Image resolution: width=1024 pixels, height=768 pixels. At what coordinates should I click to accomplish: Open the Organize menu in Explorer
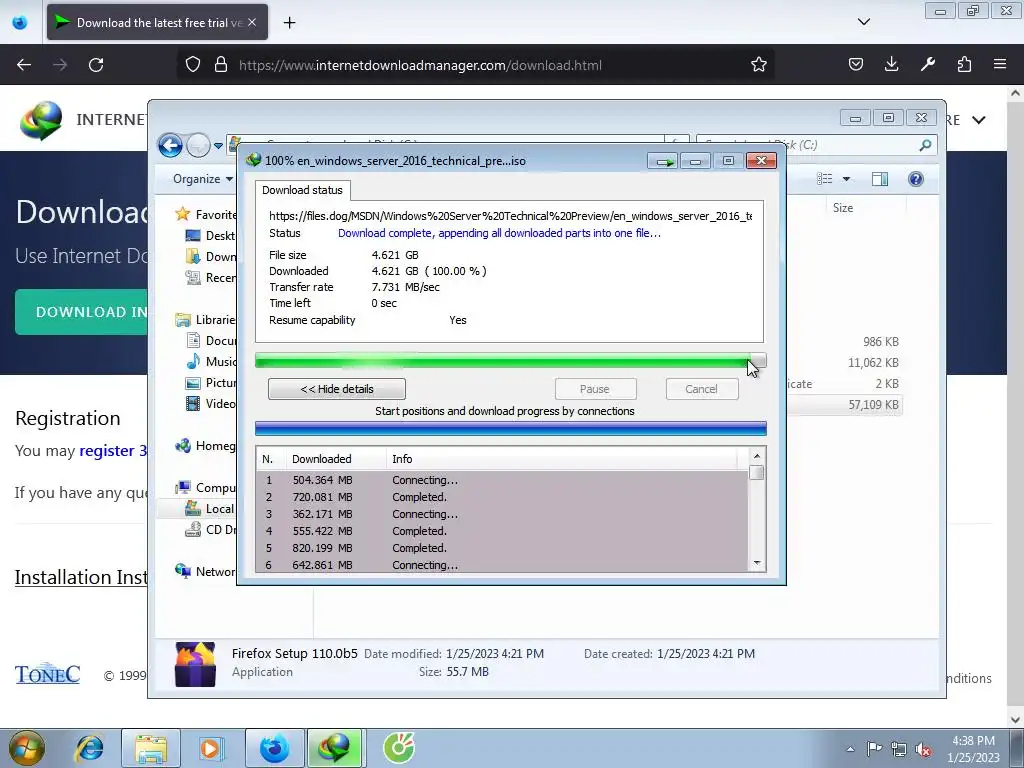click(202, 179)
